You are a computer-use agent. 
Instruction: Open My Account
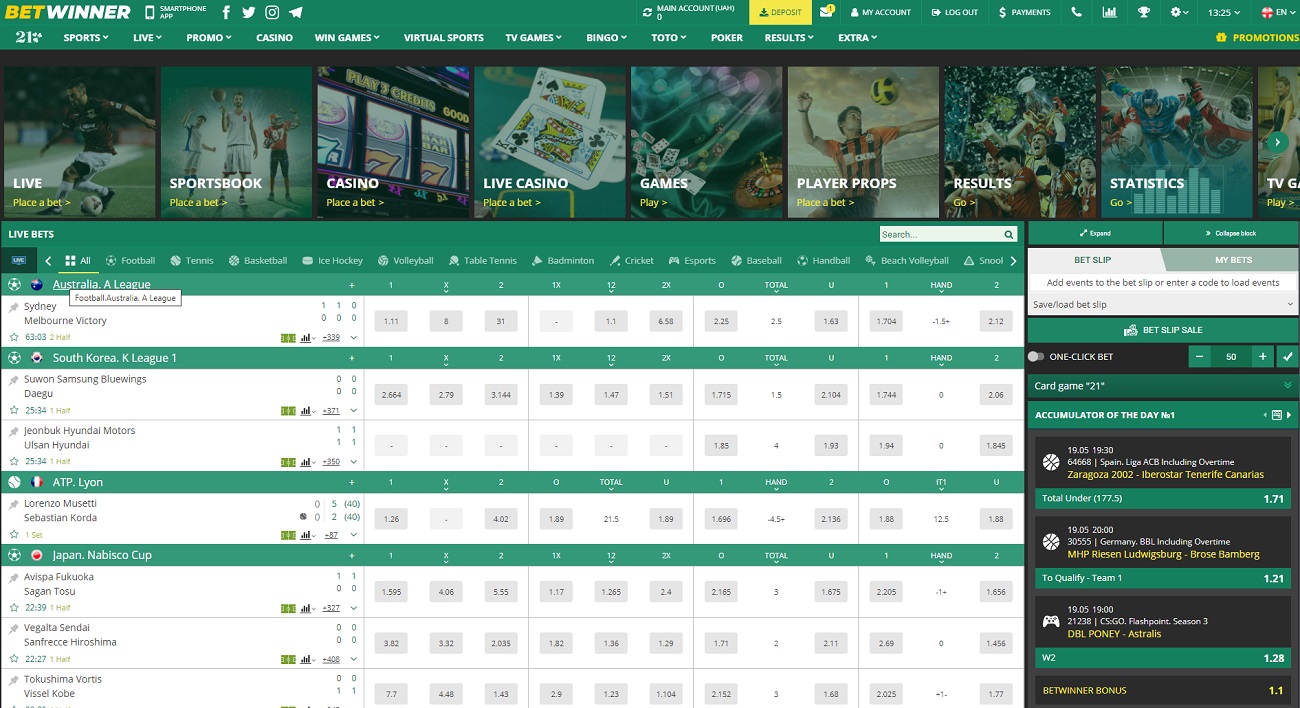(x=880, y=13)
